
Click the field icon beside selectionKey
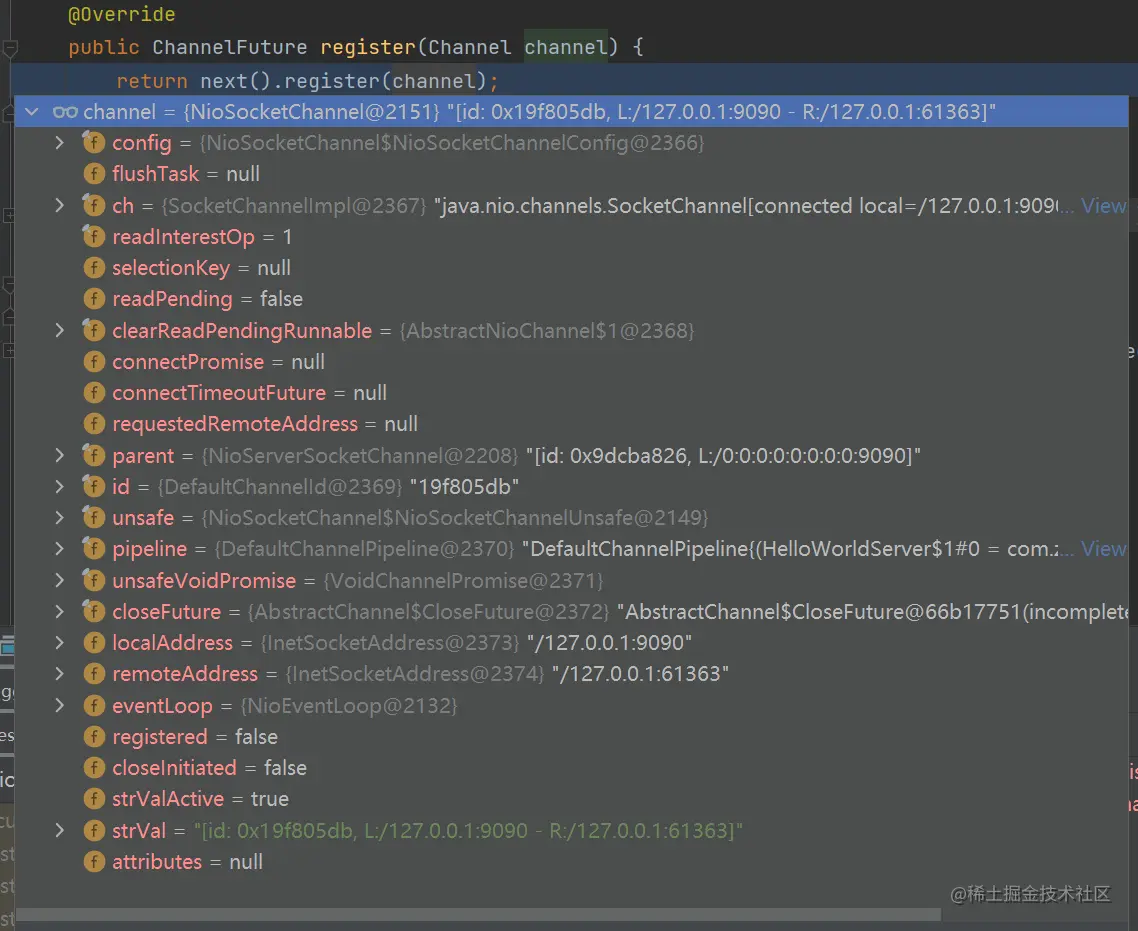(x=94, y=268)
